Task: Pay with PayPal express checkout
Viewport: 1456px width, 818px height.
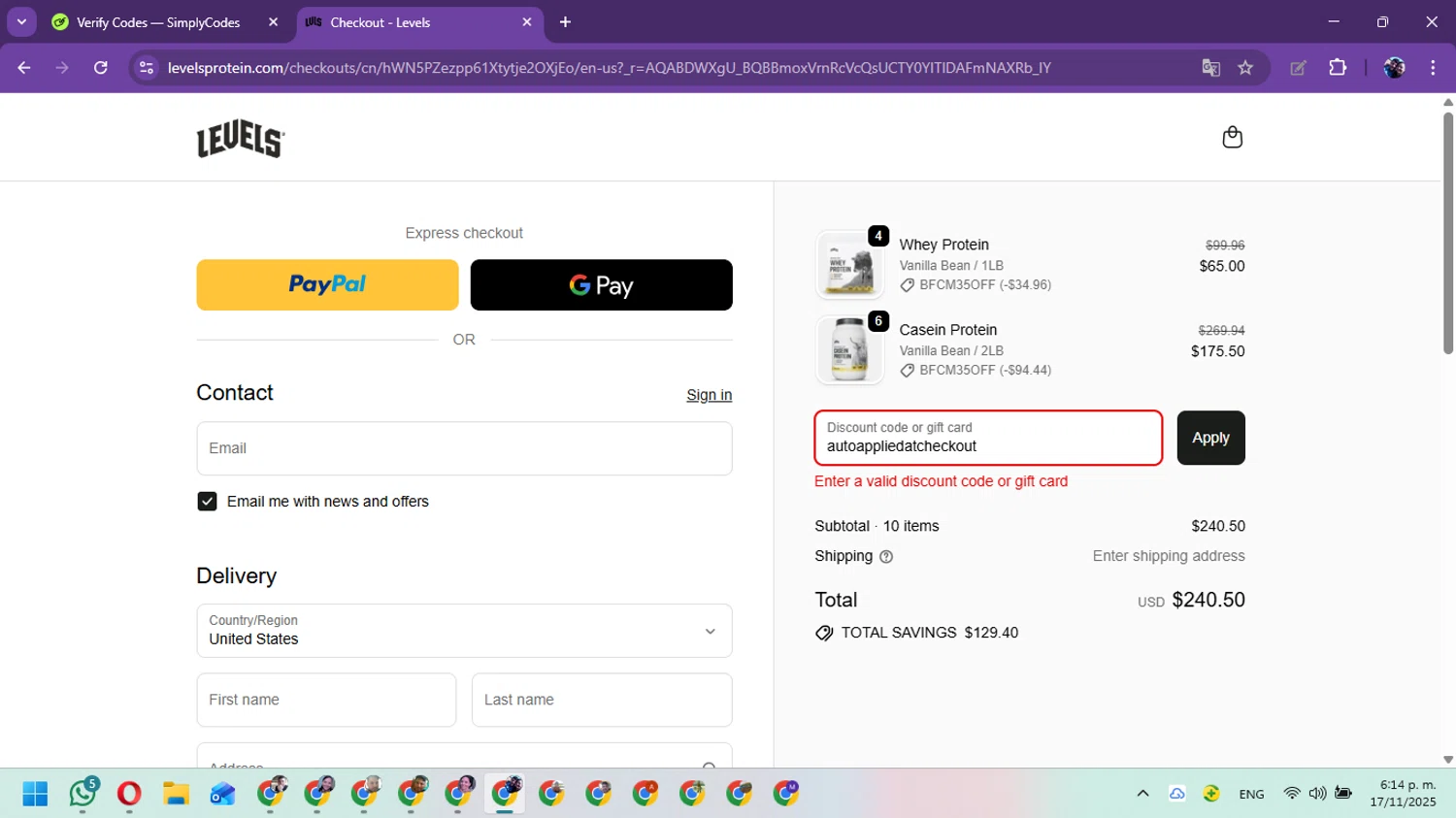Action: click(327, 284)
